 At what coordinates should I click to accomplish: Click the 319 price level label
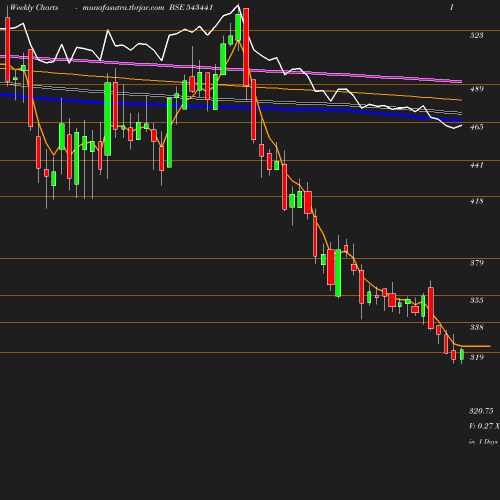tap(476, 357)
